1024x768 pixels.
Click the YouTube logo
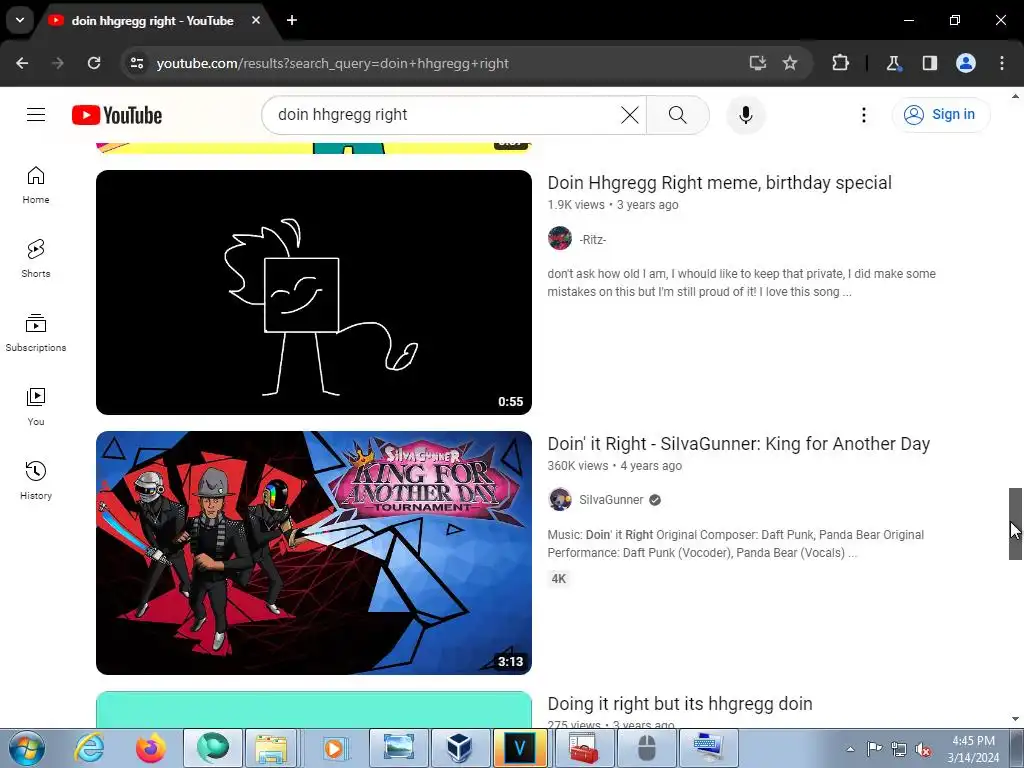click(117, 115)
